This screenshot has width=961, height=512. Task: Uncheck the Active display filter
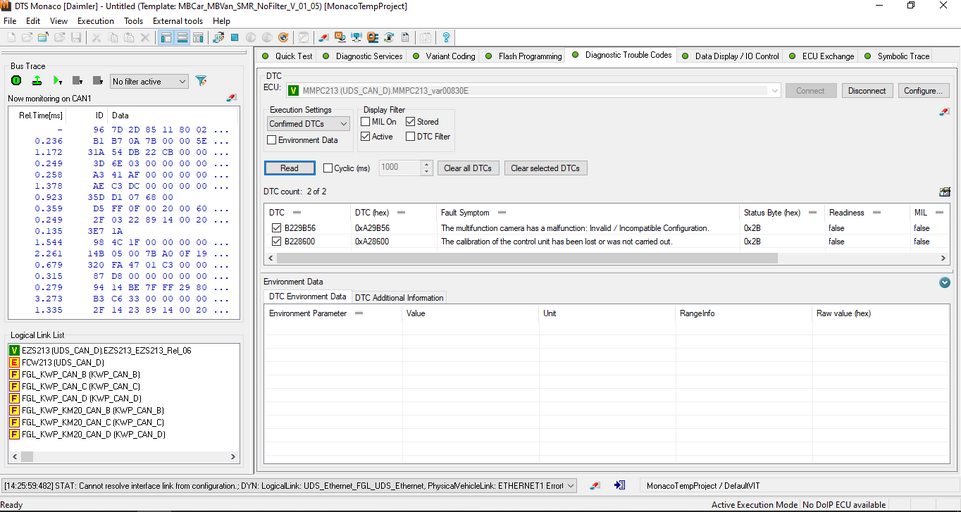365,136
